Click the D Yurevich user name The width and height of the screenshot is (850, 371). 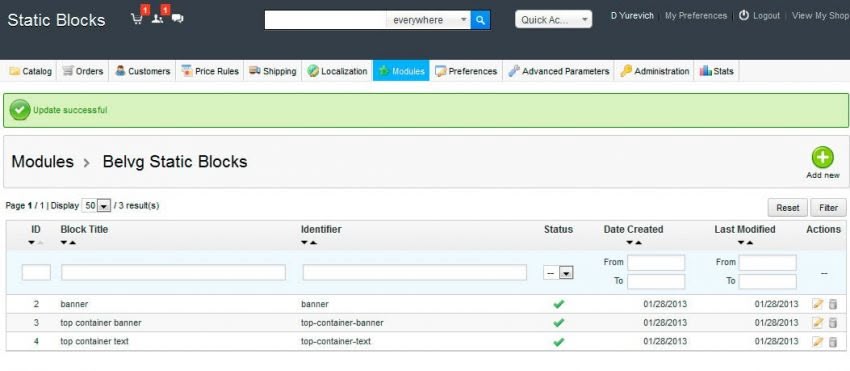tap(632, 16)
